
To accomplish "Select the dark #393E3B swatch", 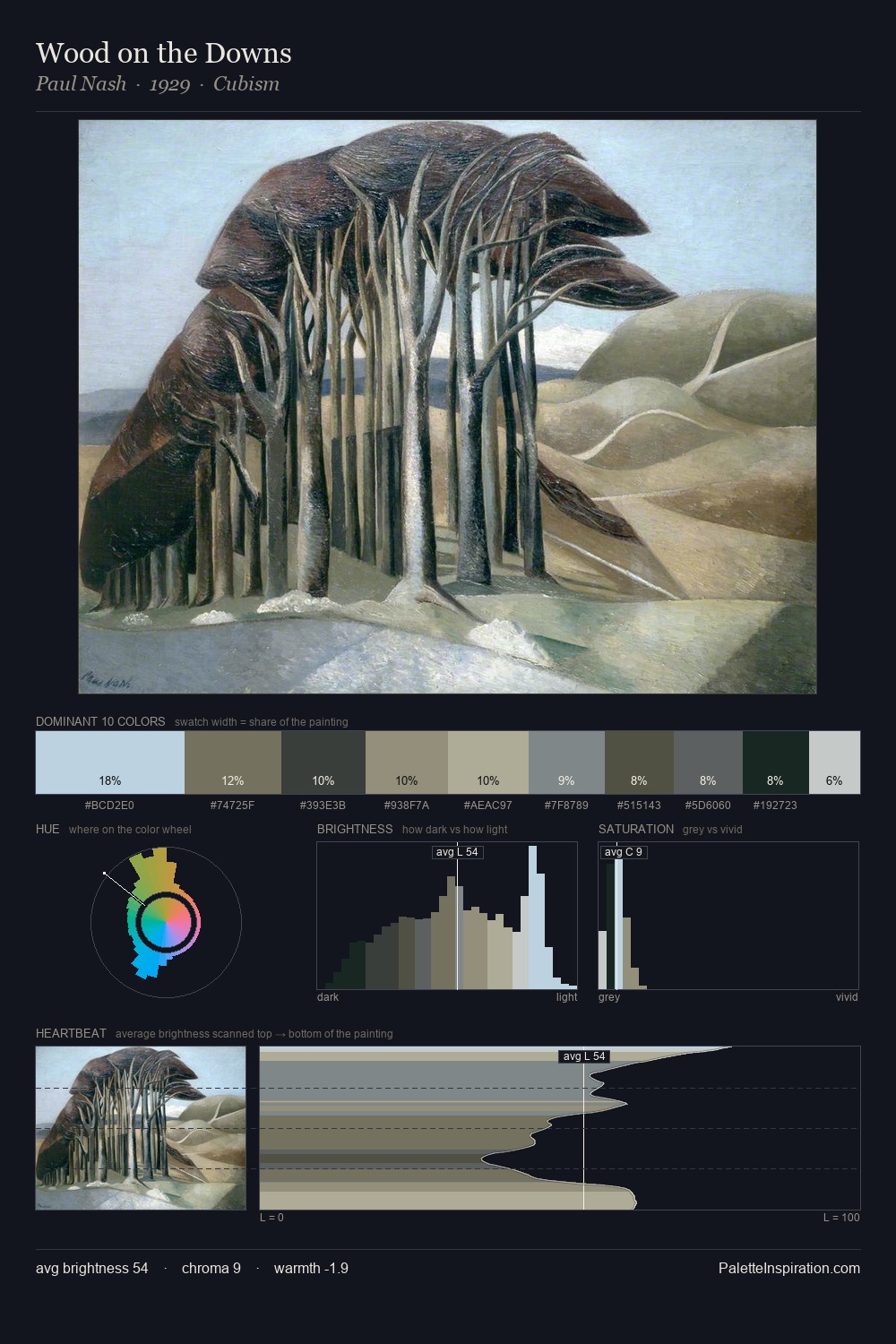I will point(323,762).
